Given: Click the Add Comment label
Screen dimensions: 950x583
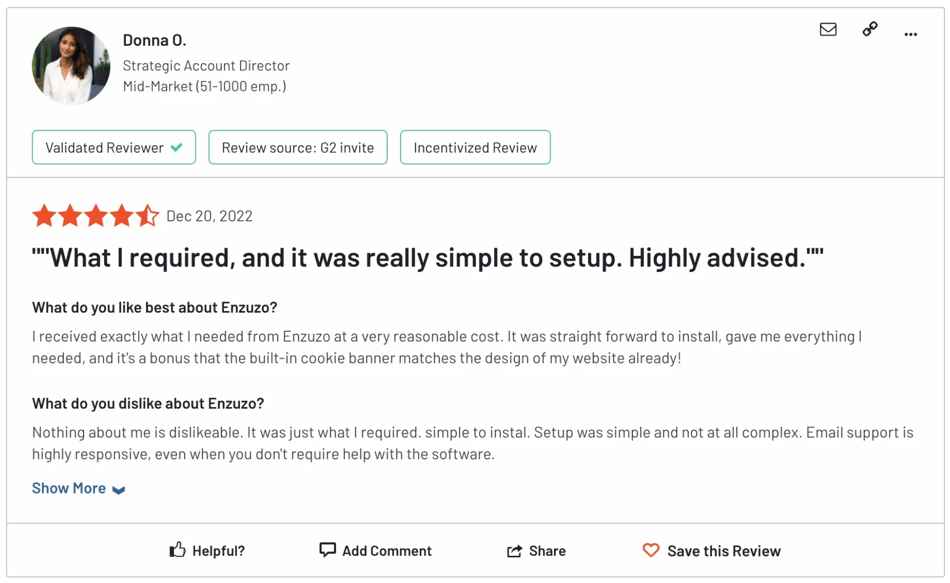Looking at the screenshot, I should [387, 551].
